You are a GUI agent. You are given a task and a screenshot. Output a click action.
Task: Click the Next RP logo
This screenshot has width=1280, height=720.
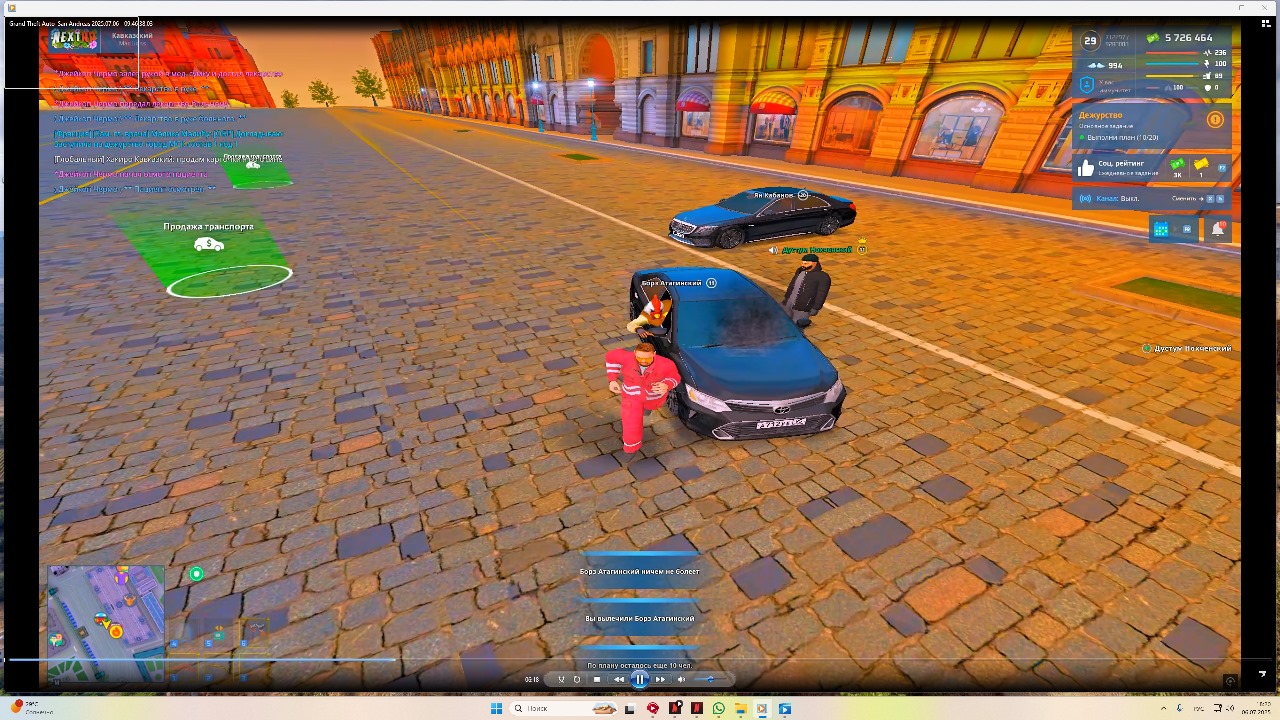point(75,41)
